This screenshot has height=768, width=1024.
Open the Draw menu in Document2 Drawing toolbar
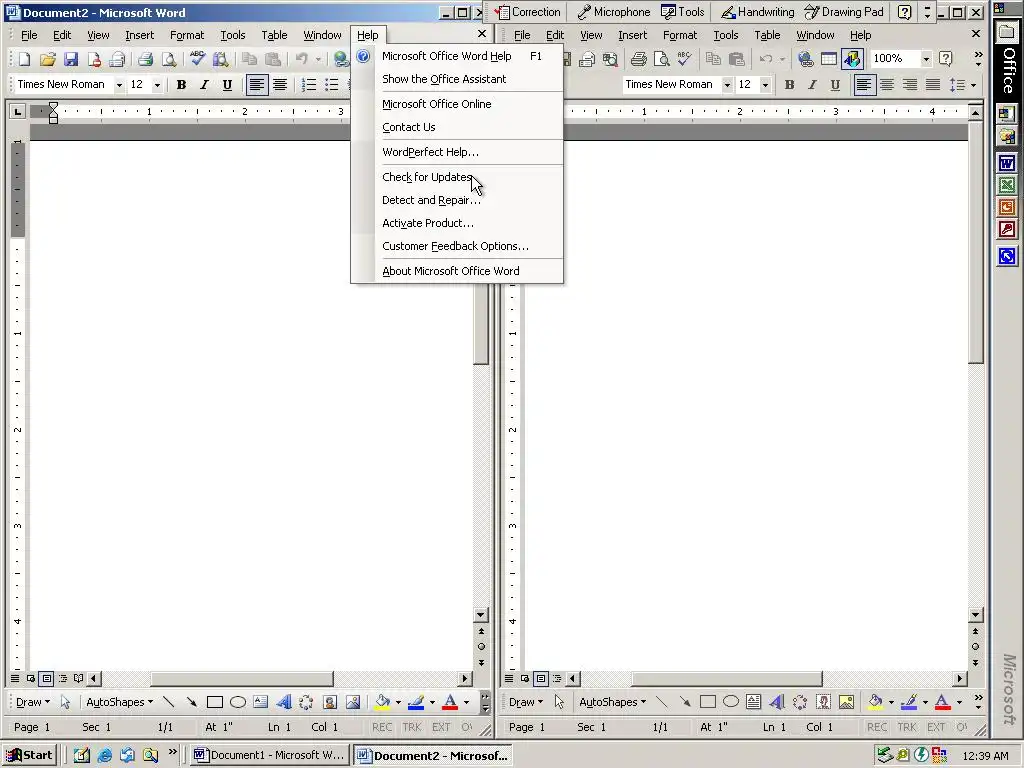tap(33, 702)
